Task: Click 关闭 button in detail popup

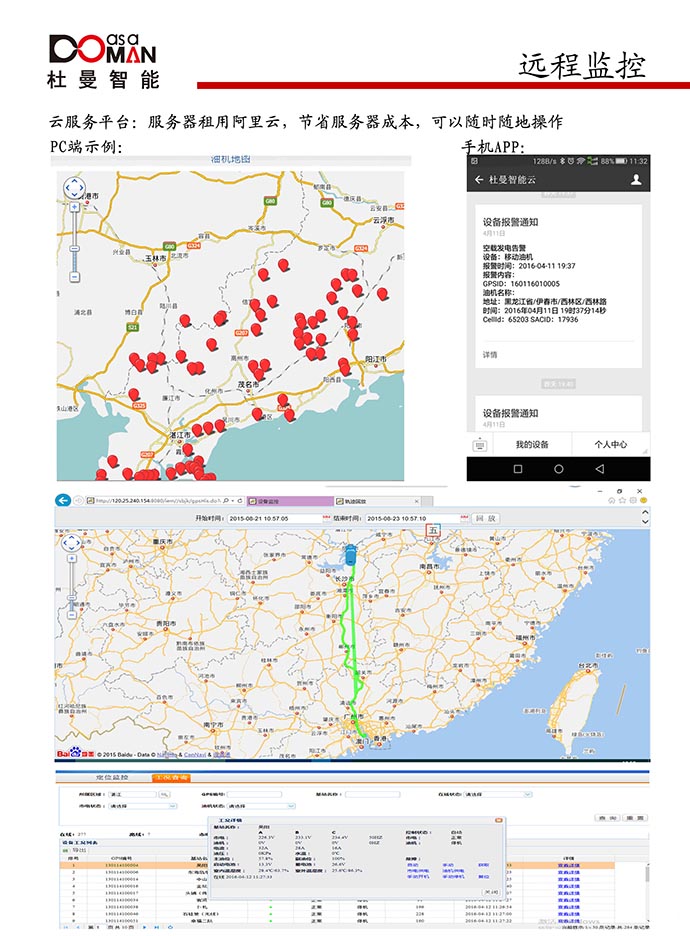Action: point(491,891)
